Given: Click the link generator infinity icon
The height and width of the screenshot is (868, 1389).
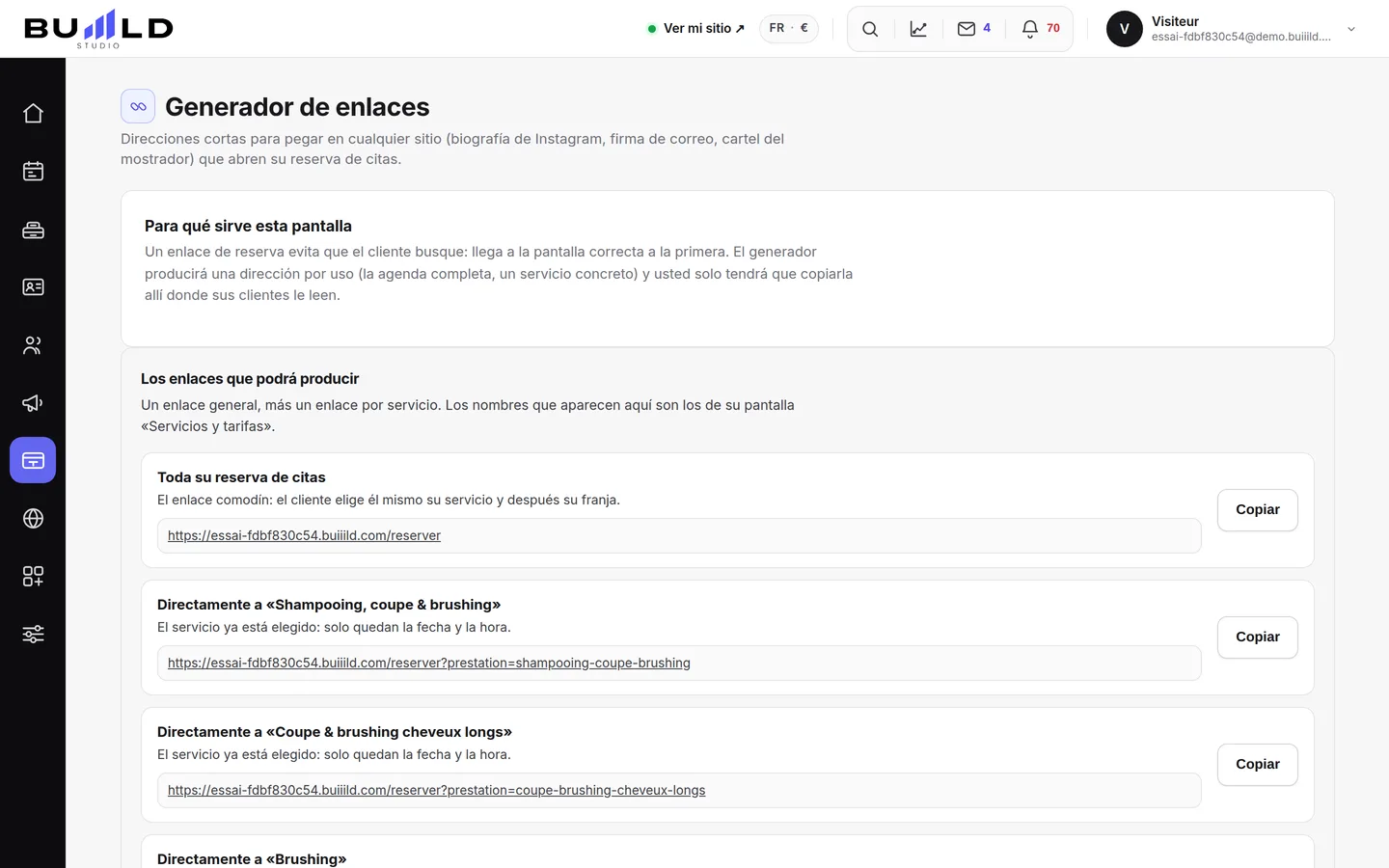Looking at the screenshot, I should [138, 106].
